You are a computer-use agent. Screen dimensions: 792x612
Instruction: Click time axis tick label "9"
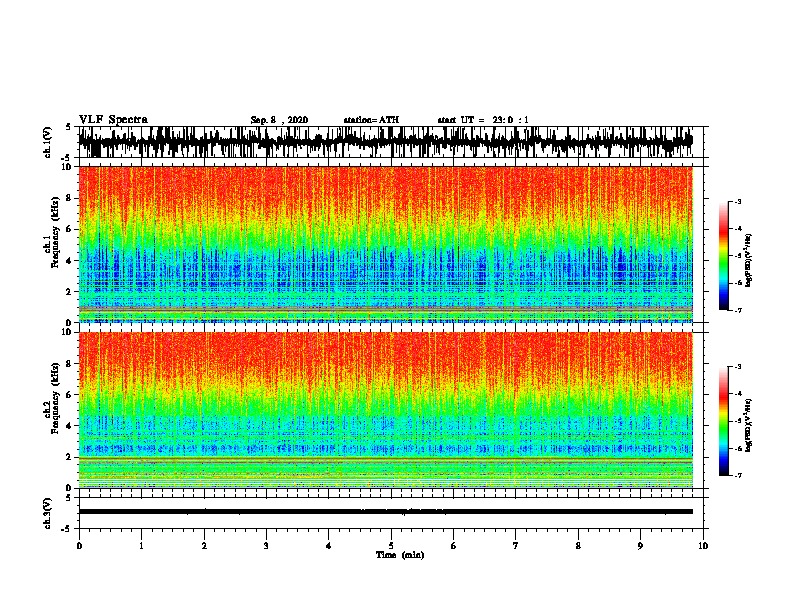pos(640,546)
